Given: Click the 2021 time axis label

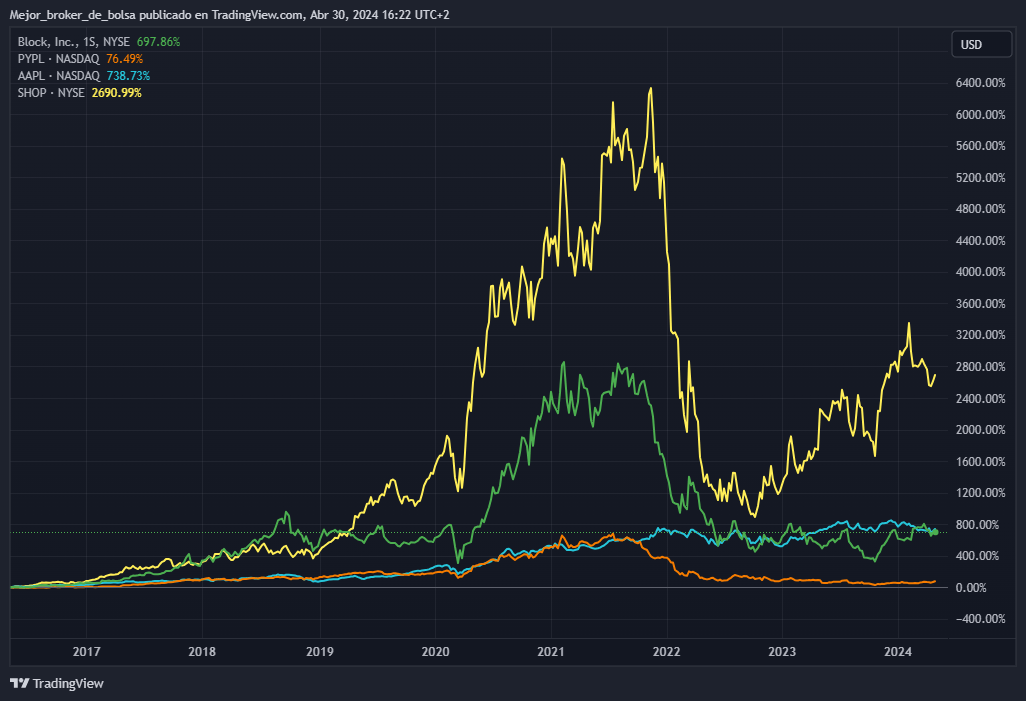Looking at the screenshot, I should point(551,652).
